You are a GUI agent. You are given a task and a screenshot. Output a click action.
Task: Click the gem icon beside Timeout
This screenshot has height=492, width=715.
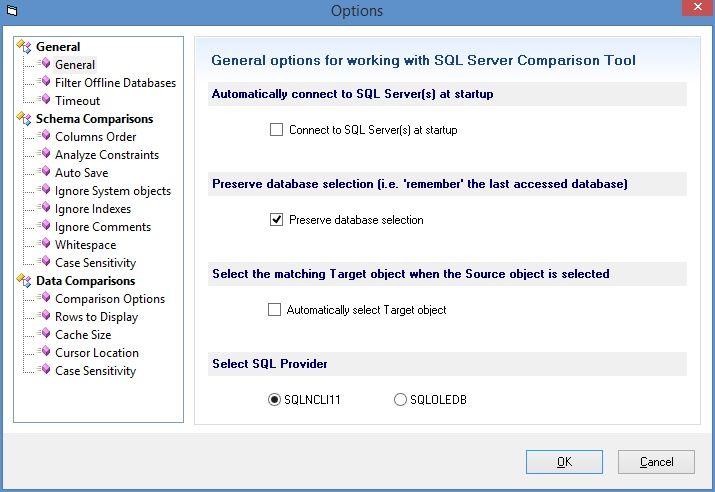pos(45,99)
